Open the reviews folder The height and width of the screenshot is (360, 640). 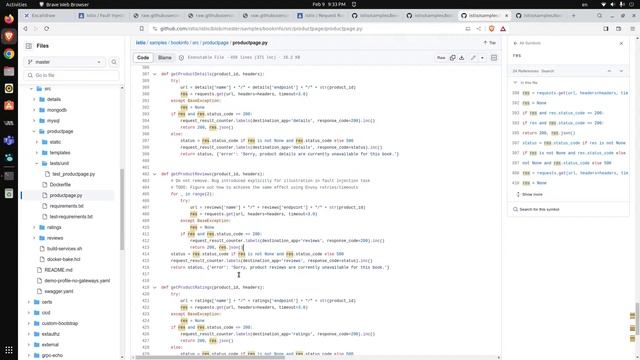point(55,238)
